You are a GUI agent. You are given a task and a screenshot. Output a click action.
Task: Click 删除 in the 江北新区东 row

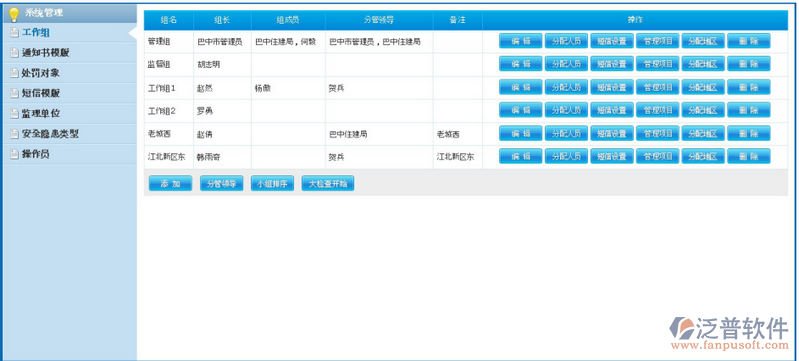pos(749,156)
